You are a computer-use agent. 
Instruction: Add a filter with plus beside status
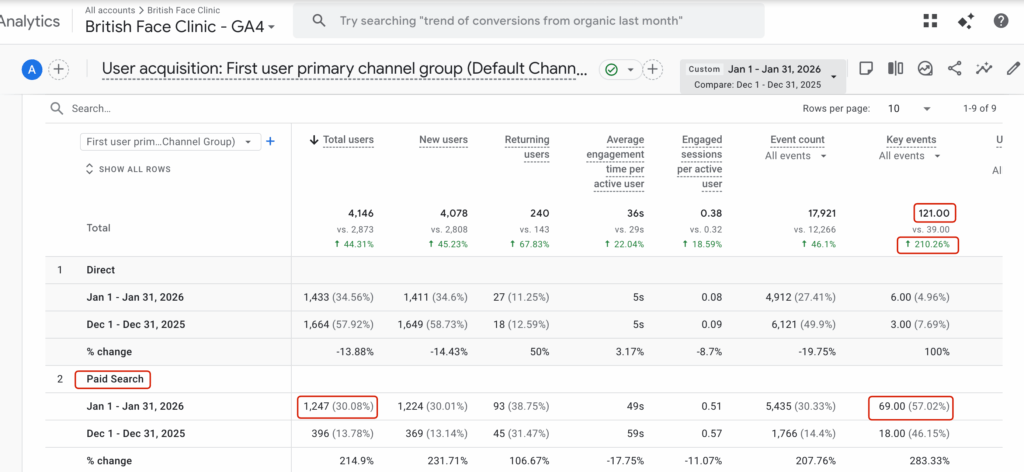[x=652, y=69]
